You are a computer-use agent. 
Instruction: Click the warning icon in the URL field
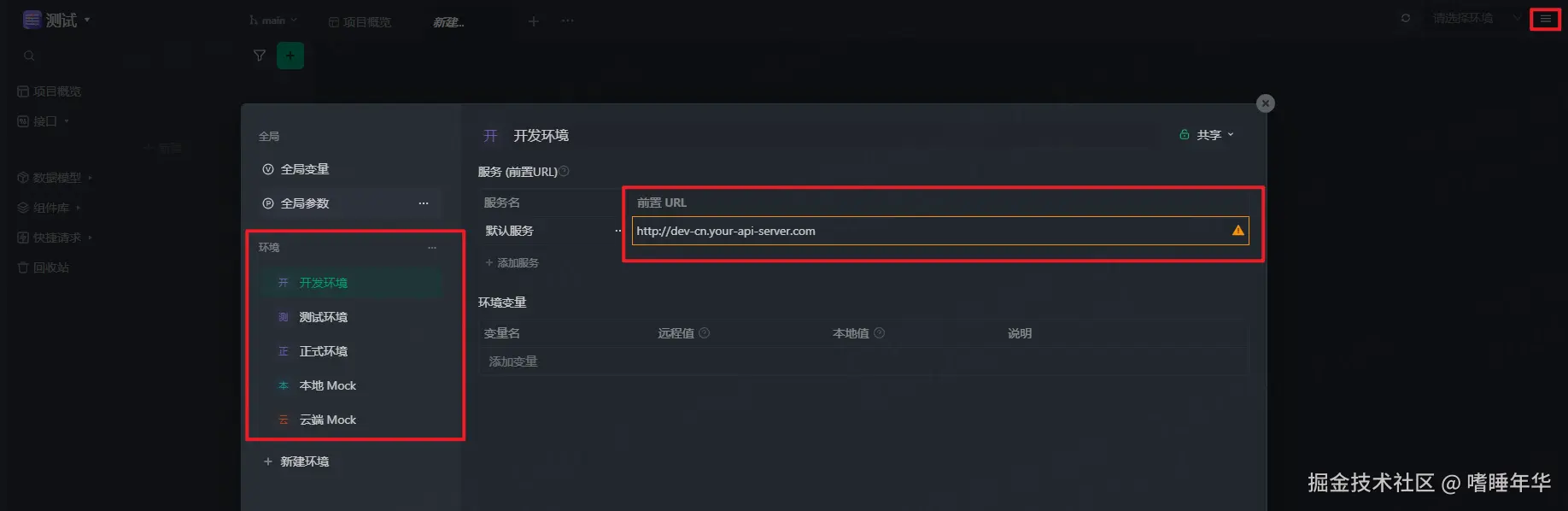point(1237,231)
